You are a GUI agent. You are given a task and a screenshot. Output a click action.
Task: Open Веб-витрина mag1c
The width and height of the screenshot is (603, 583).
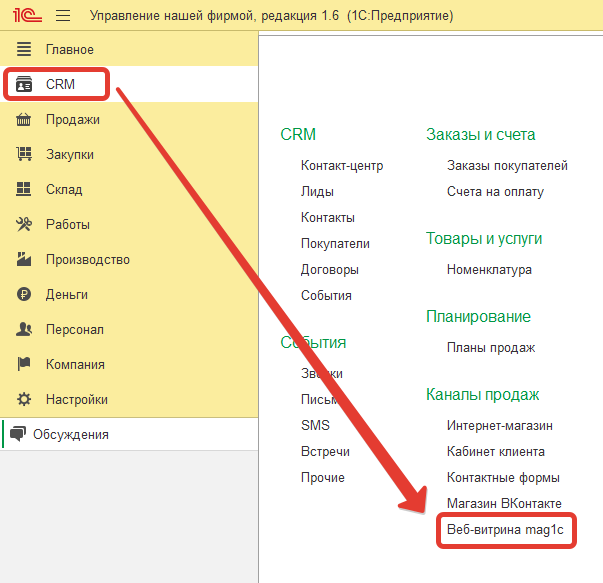click(505, 530)
